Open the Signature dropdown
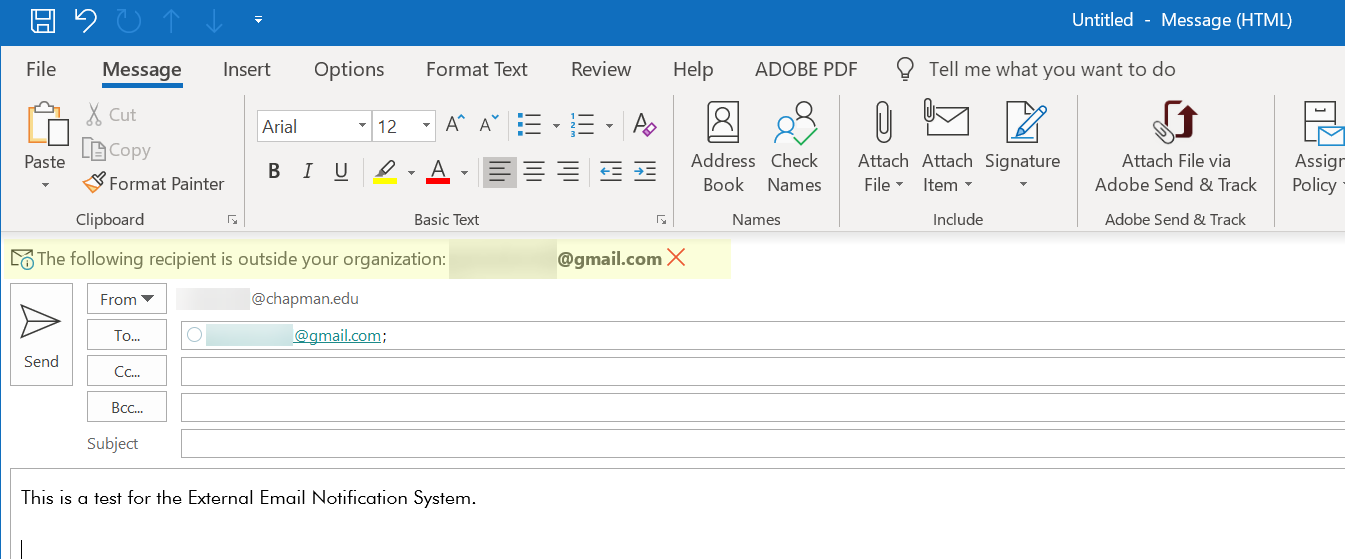Screen dimensions: 1345x559 click(x=1022, y=148)
